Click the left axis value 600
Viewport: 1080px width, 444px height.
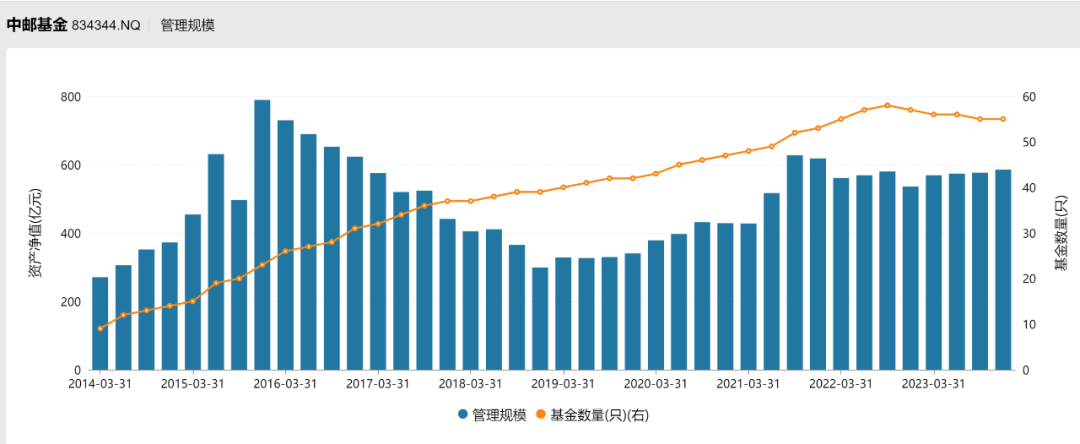[72, 165]
